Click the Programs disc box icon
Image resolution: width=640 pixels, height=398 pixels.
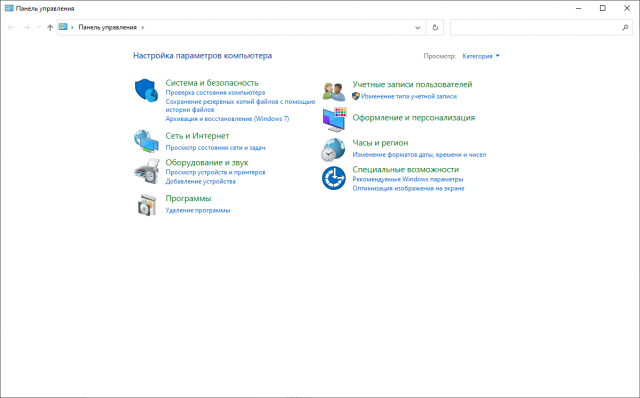coord(147,205)
